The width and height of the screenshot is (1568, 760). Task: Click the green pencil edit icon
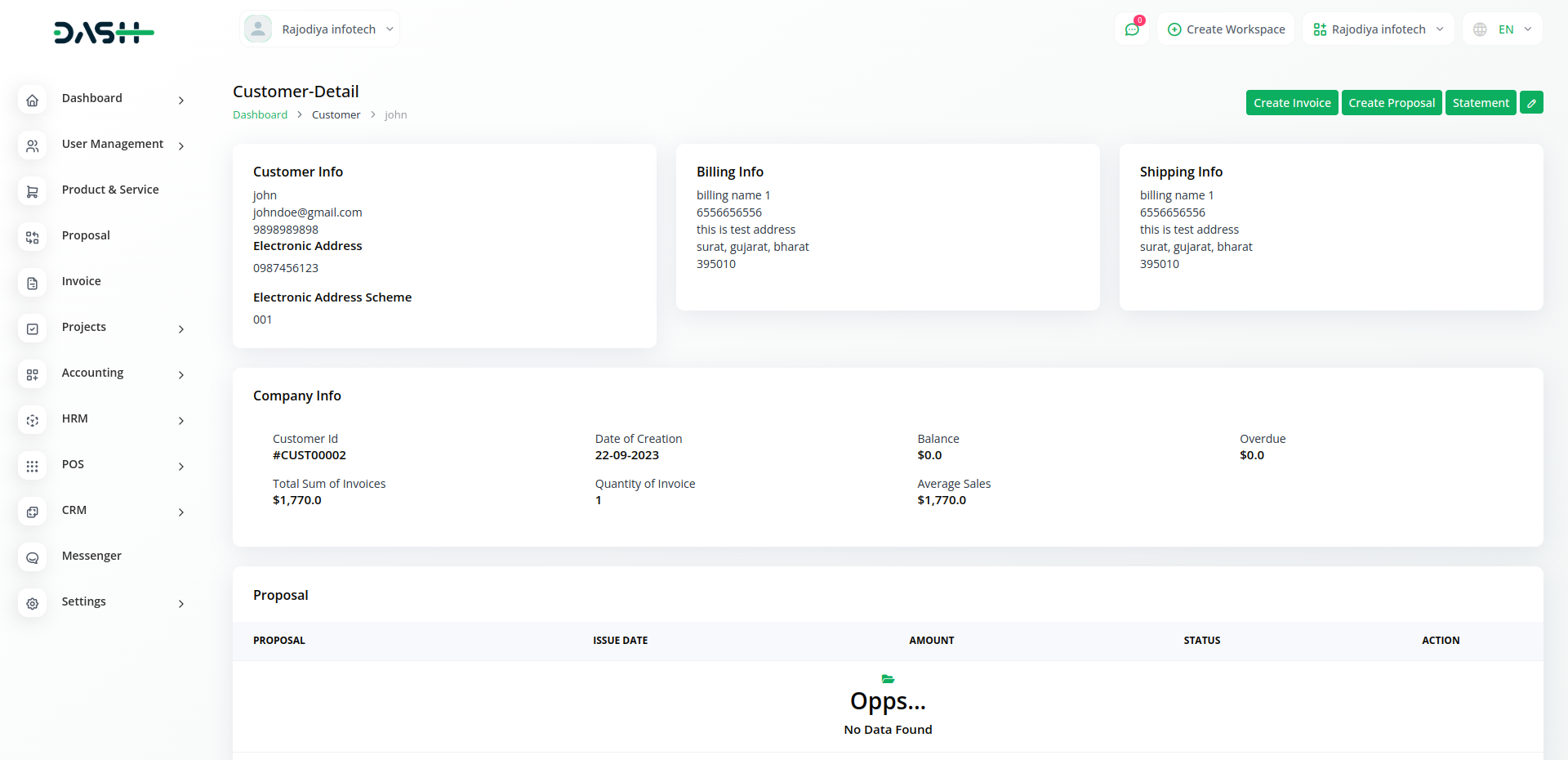(1531, 103)
